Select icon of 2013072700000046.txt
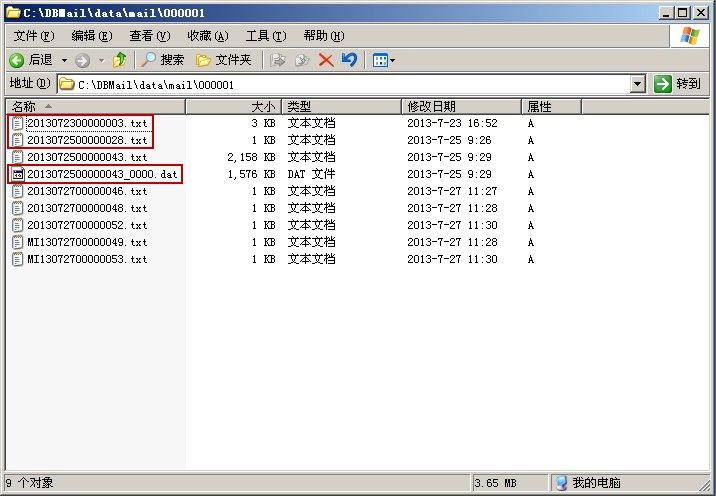Screen dimensions: 716x496 tap(17, 191)
